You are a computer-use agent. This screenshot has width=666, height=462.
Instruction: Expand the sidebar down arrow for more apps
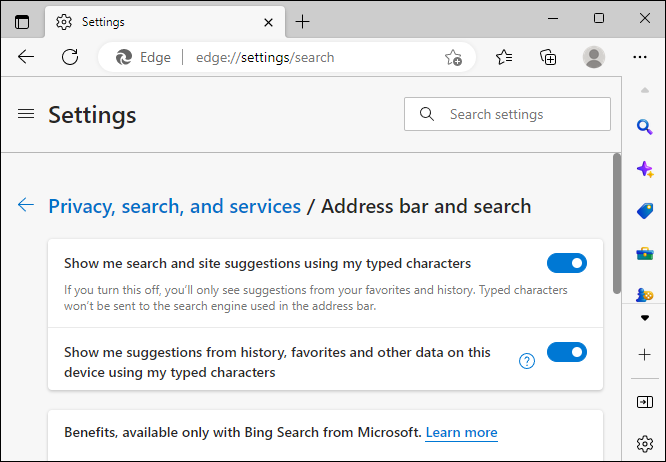[645, 318]
